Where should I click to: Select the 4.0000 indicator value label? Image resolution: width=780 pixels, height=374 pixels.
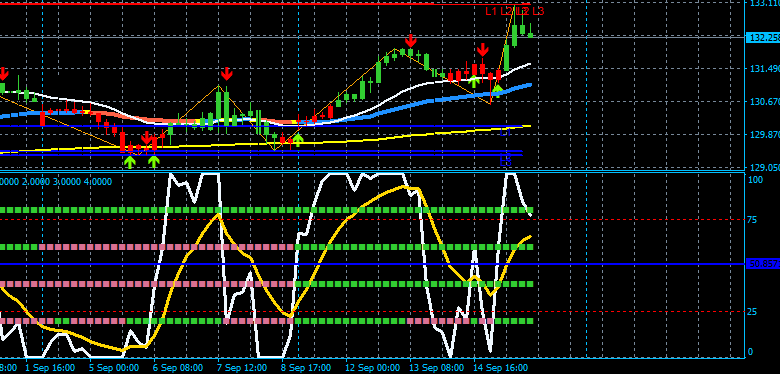pos(98,182)
